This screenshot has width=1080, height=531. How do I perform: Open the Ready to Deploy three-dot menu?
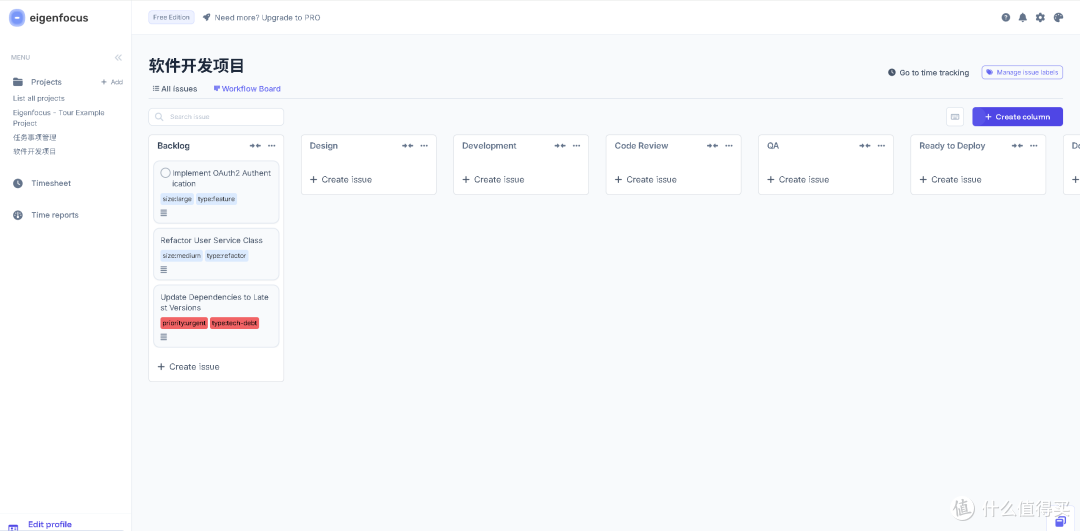(x=1034, y=146)
